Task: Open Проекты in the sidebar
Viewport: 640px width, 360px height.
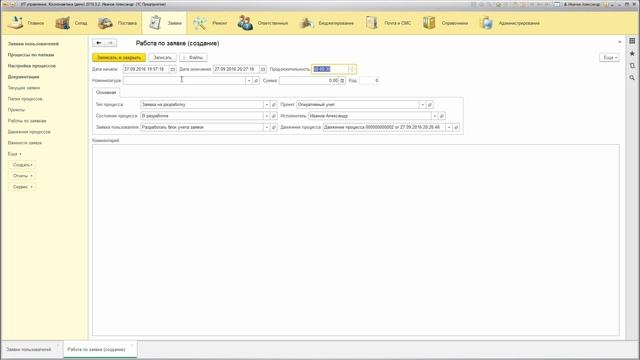Action: (x=16, y=110)
